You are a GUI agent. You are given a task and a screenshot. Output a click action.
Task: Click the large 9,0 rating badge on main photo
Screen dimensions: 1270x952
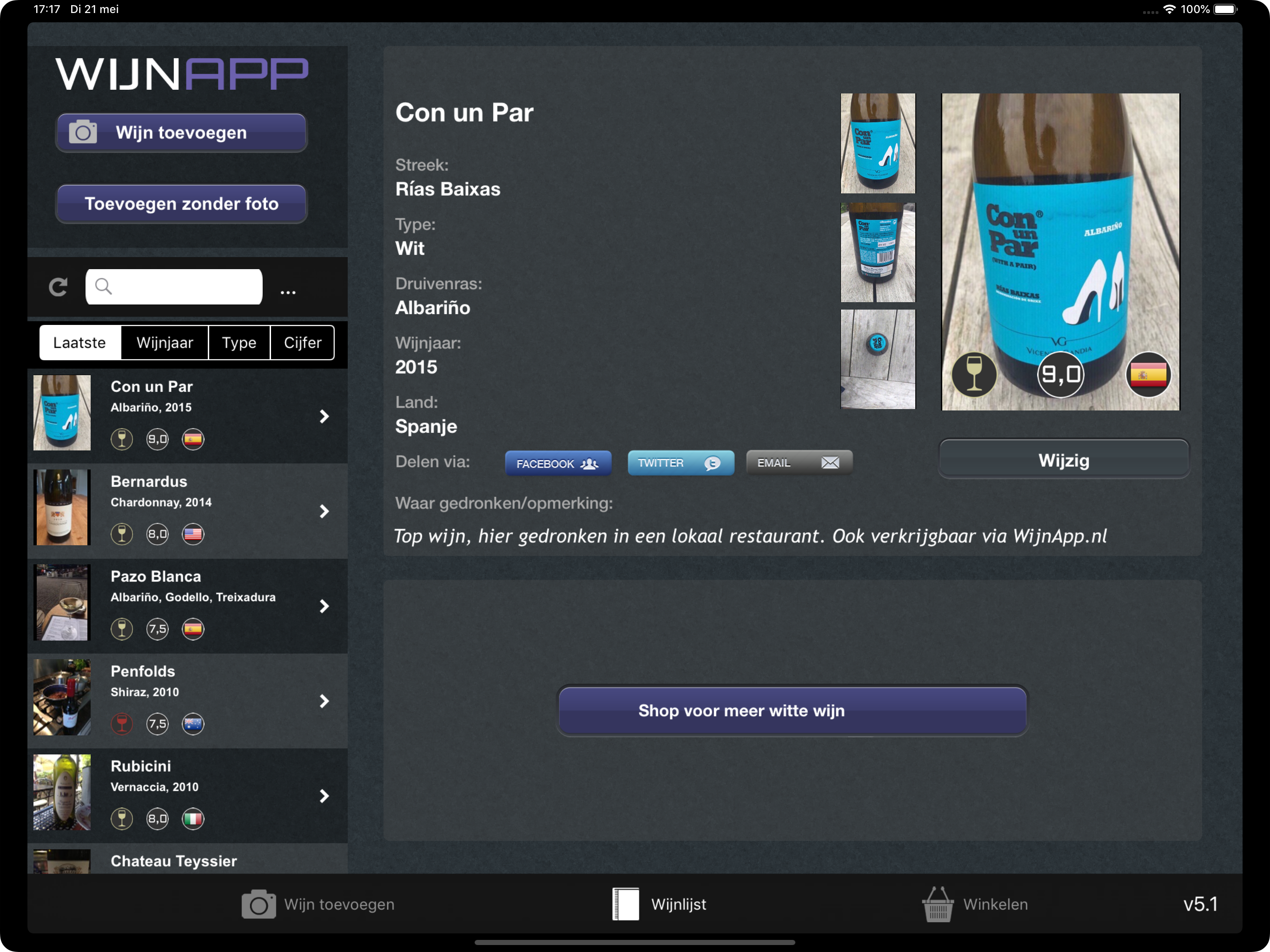coord(1061,374)
